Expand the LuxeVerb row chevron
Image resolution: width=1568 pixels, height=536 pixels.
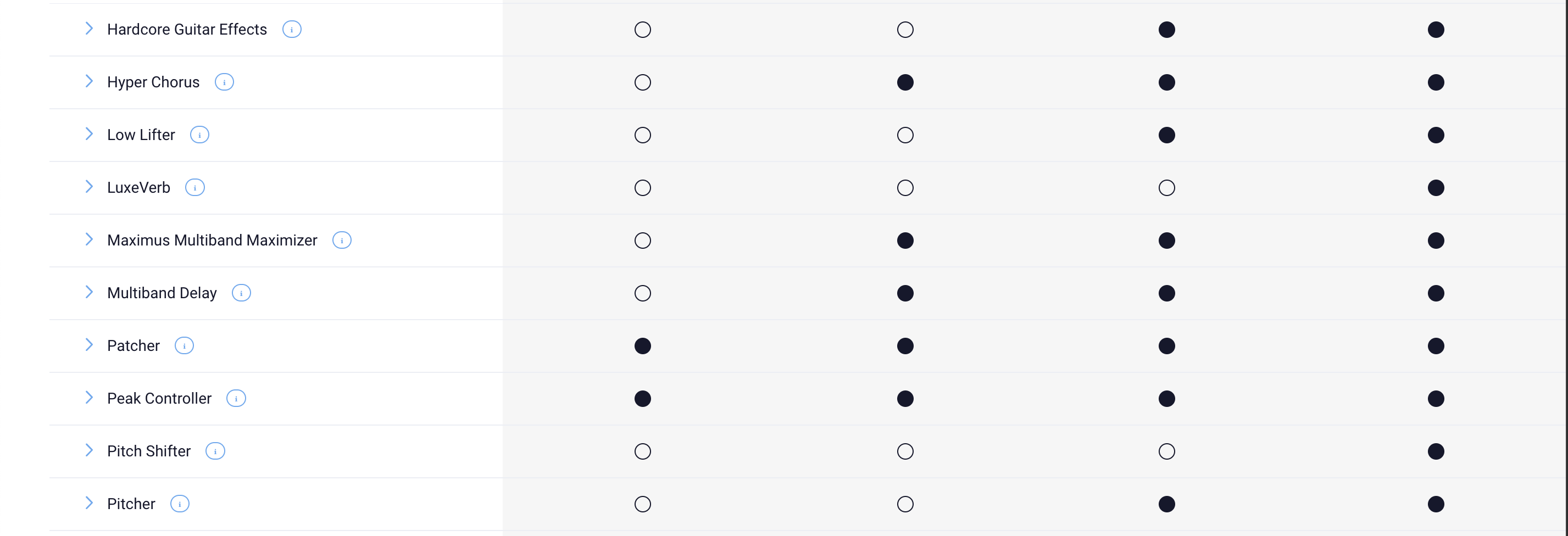(89, 187)
